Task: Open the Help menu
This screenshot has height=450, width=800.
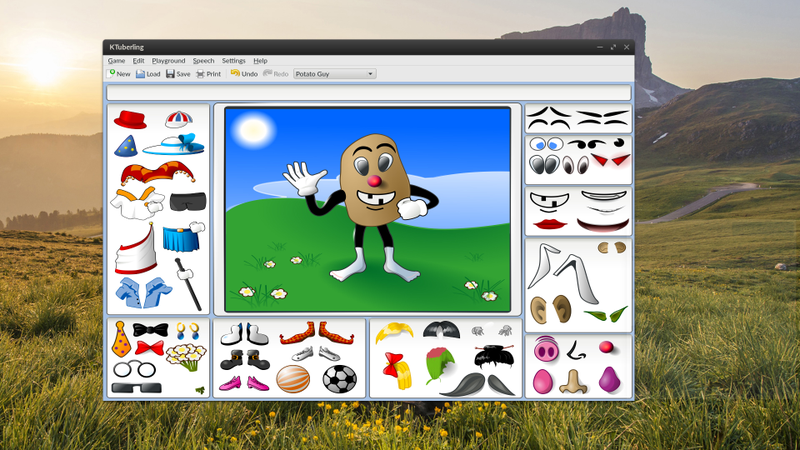Action: click(260, 61)
